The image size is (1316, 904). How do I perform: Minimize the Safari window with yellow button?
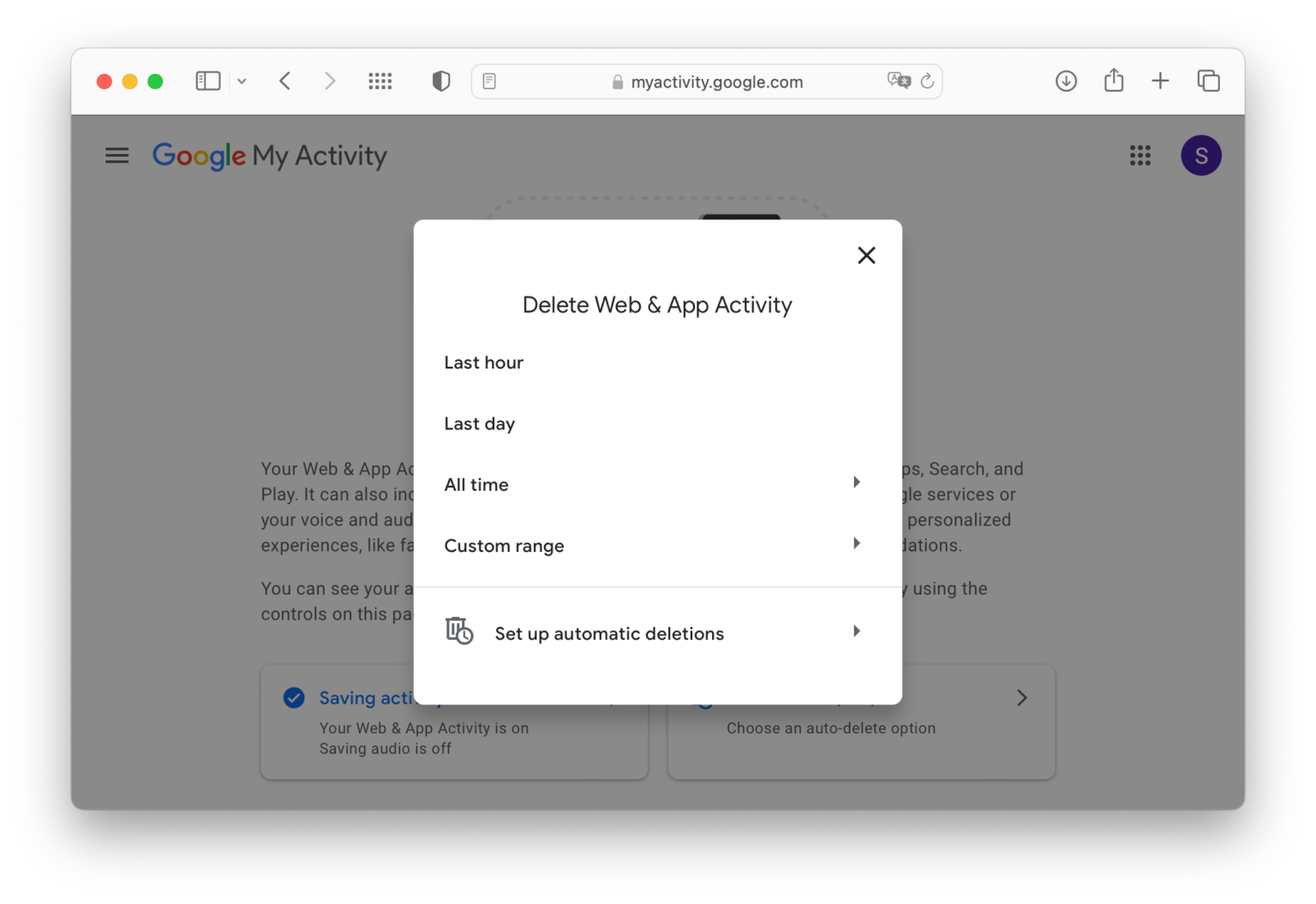pos(130,81)
